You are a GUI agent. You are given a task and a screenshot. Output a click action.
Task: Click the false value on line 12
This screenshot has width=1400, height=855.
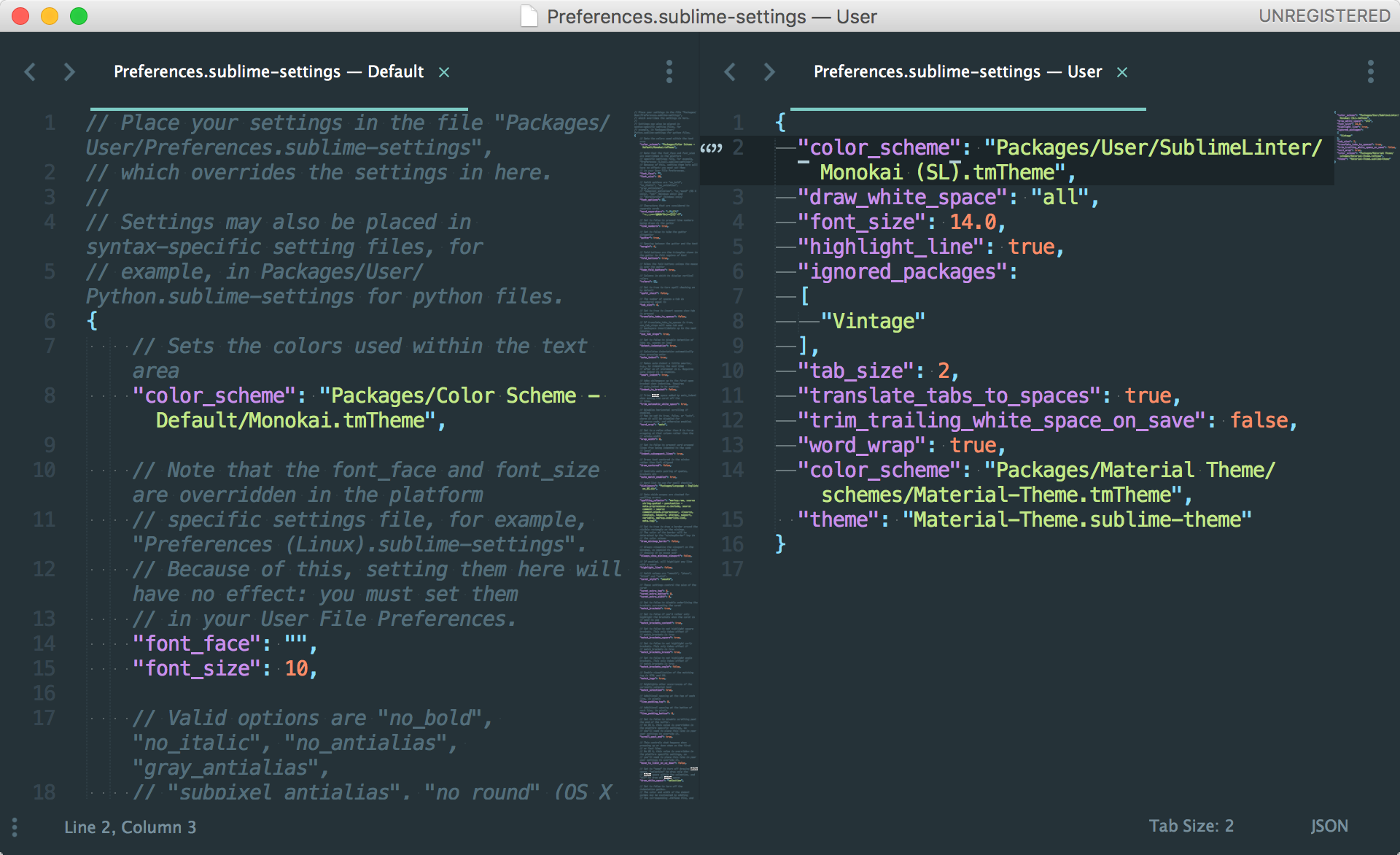pos(1259,420)
